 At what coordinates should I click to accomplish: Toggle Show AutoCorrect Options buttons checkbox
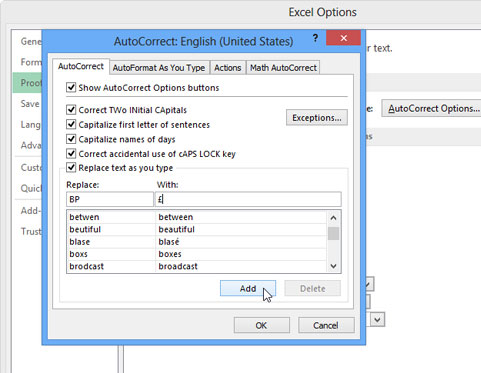[71, 88]
